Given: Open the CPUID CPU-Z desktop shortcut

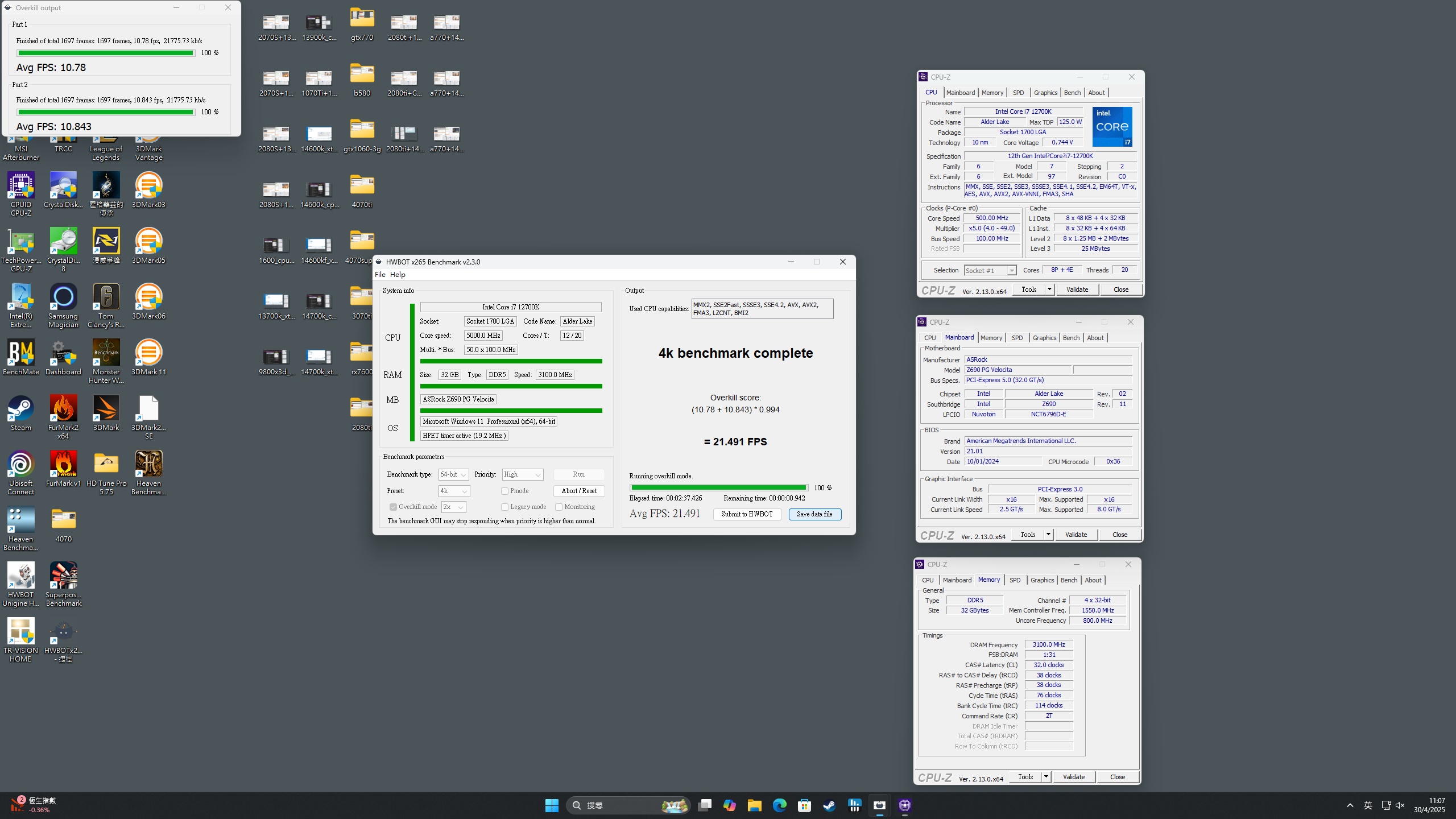Looking at the screenshot, I should [21, 194].
